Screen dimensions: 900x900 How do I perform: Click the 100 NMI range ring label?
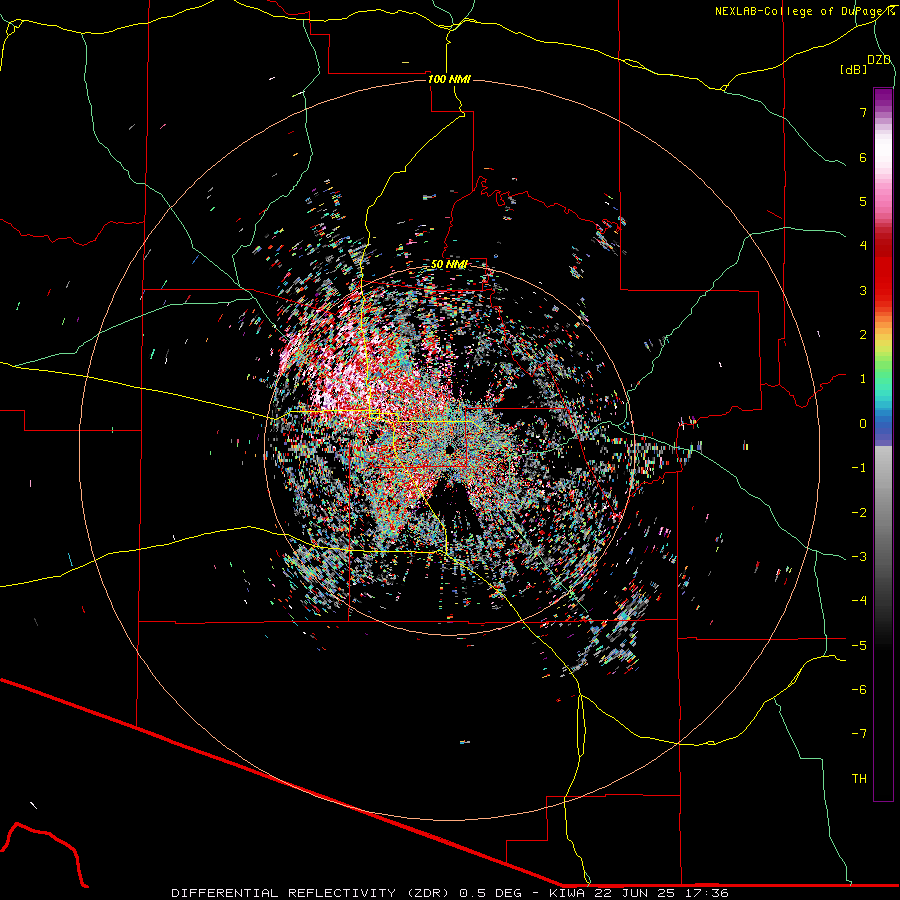tap(449, 79)
